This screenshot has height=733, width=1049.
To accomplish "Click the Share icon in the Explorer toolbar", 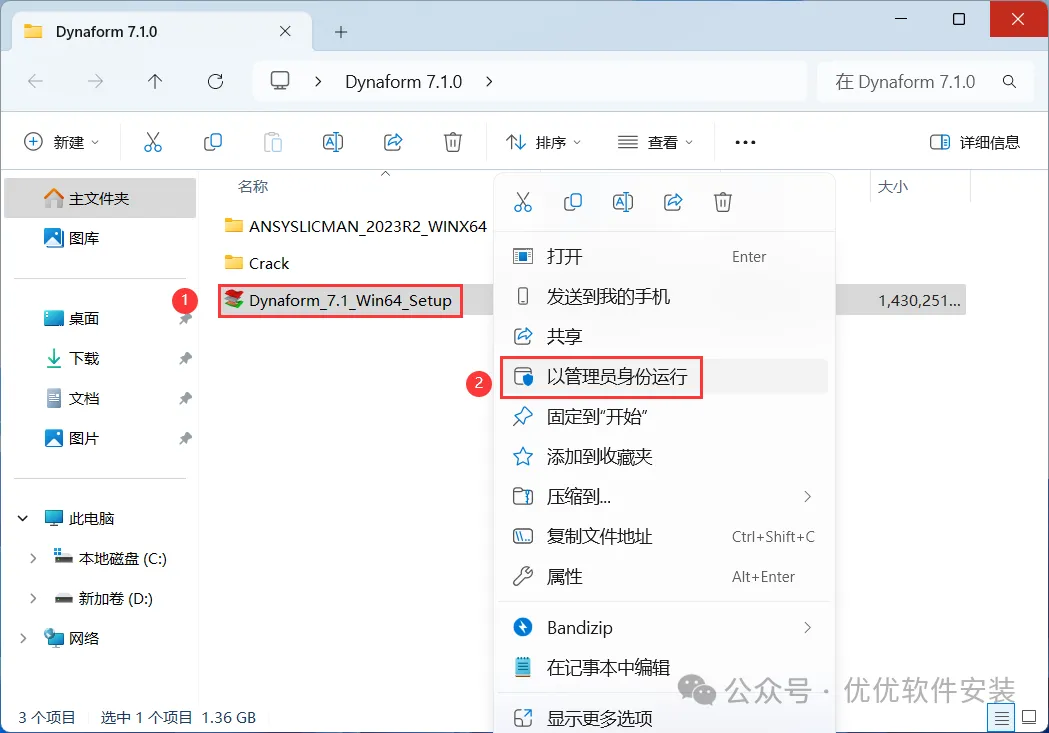I will [393, 142].
